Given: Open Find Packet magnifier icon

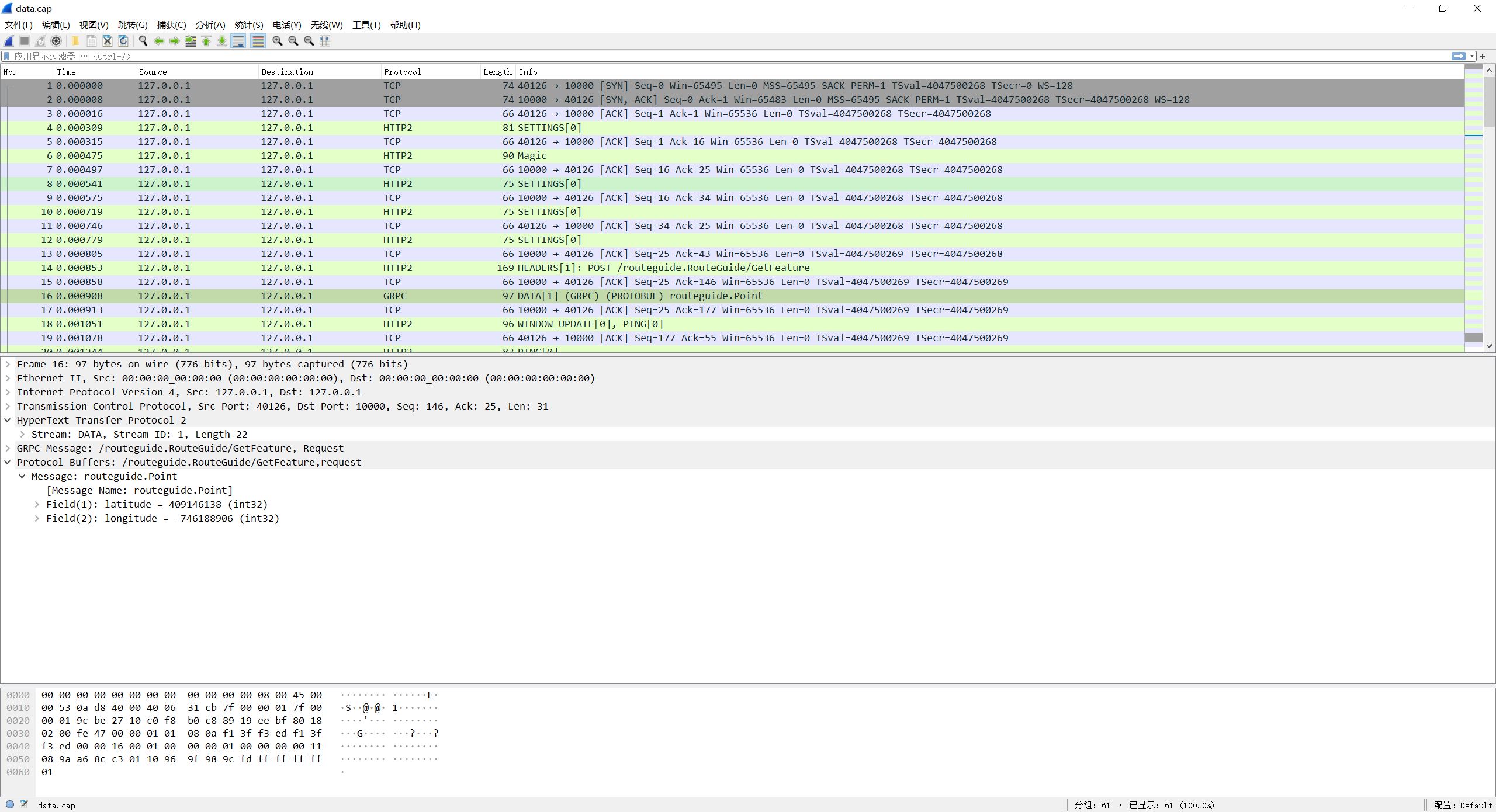Looking at the screenshot, I should (143, 41).
